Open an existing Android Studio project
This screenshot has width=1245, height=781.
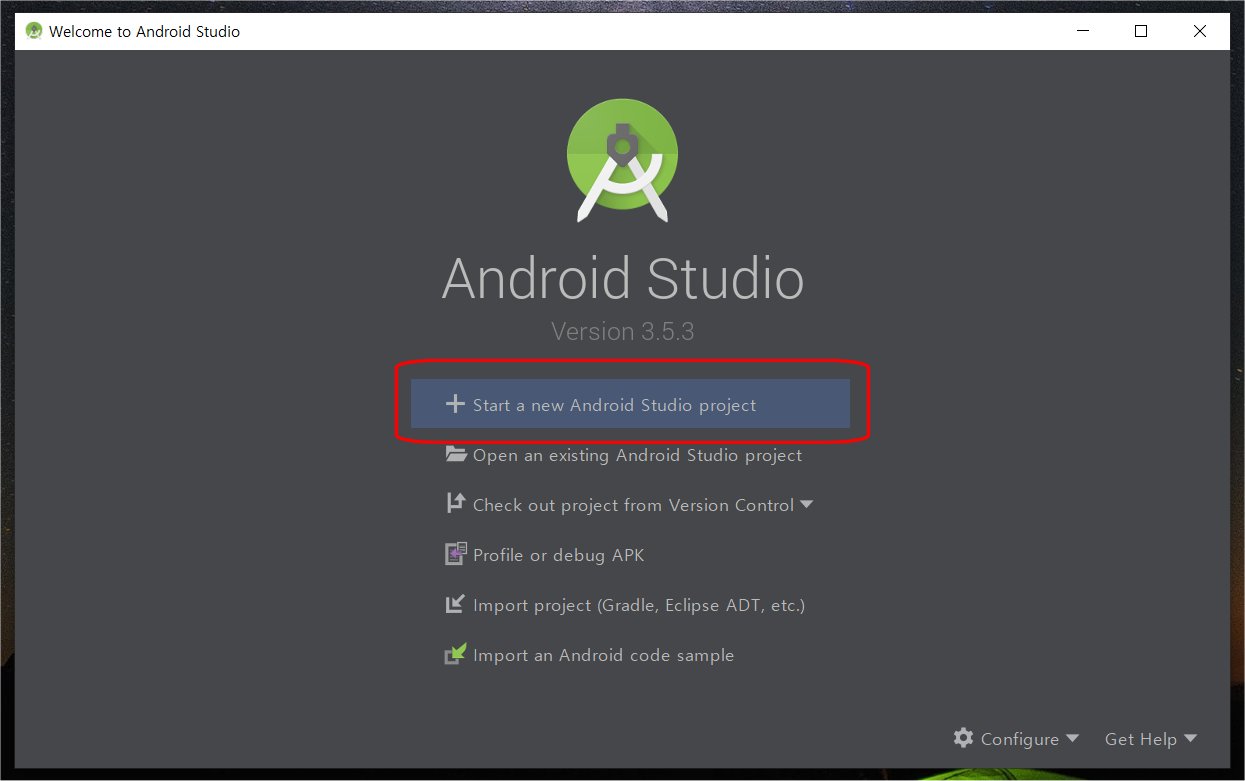tap(637, 455)
